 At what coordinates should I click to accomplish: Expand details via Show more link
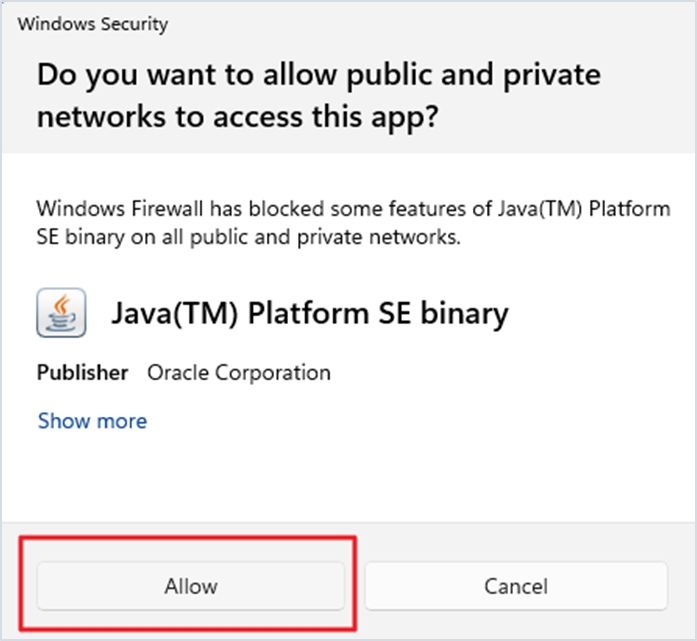point(92,421)
